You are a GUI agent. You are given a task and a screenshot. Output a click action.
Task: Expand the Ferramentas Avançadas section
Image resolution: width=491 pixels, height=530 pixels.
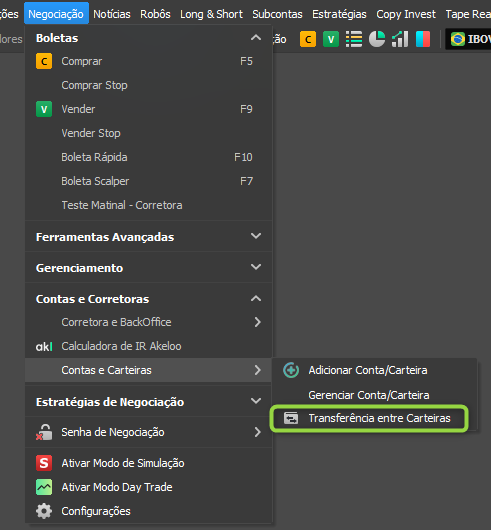tap(256, 236)
